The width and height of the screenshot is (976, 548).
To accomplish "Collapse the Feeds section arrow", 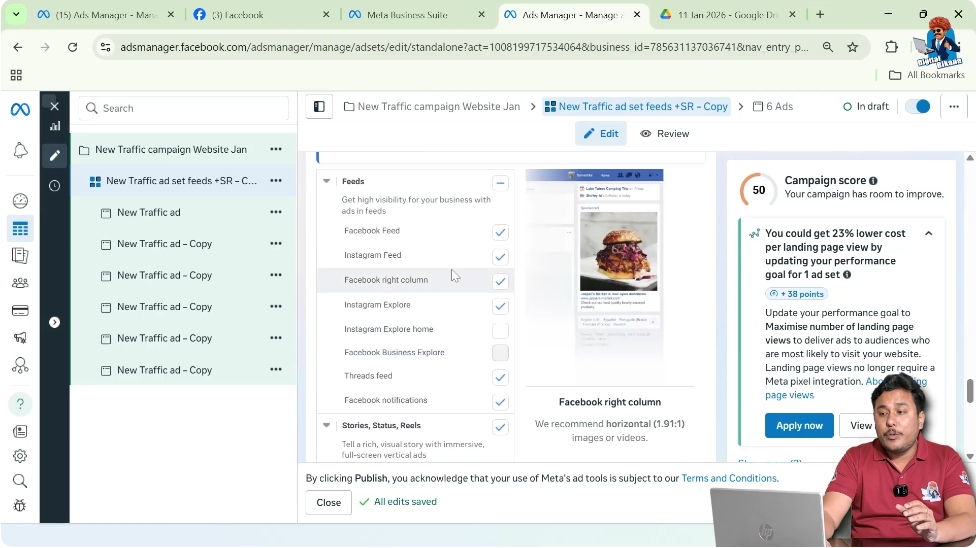I will (326, 181).
